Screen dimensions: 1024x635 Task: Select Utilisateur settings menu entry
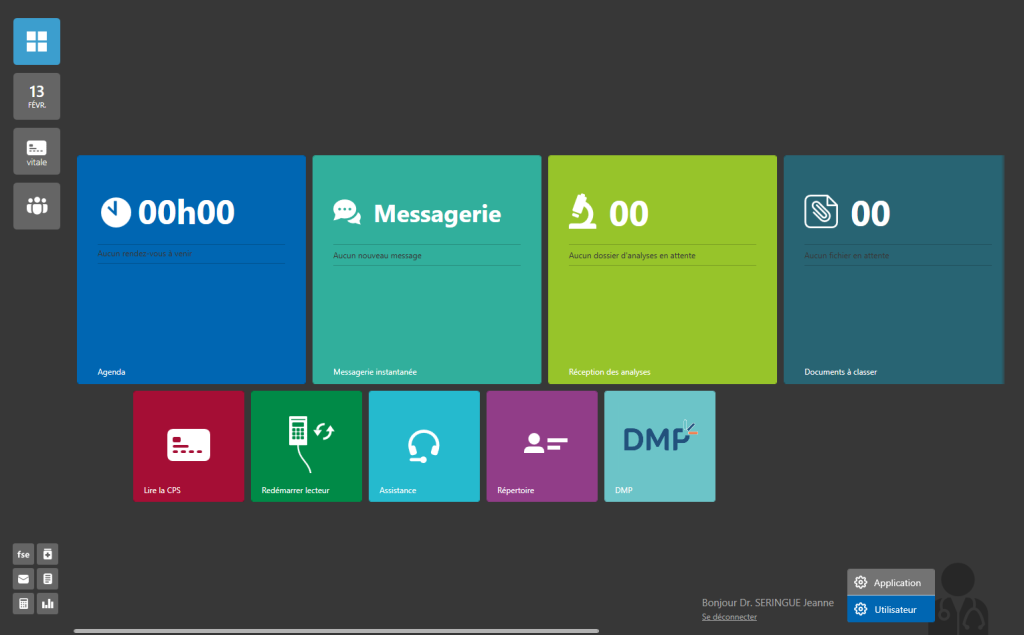click(891, 609)
